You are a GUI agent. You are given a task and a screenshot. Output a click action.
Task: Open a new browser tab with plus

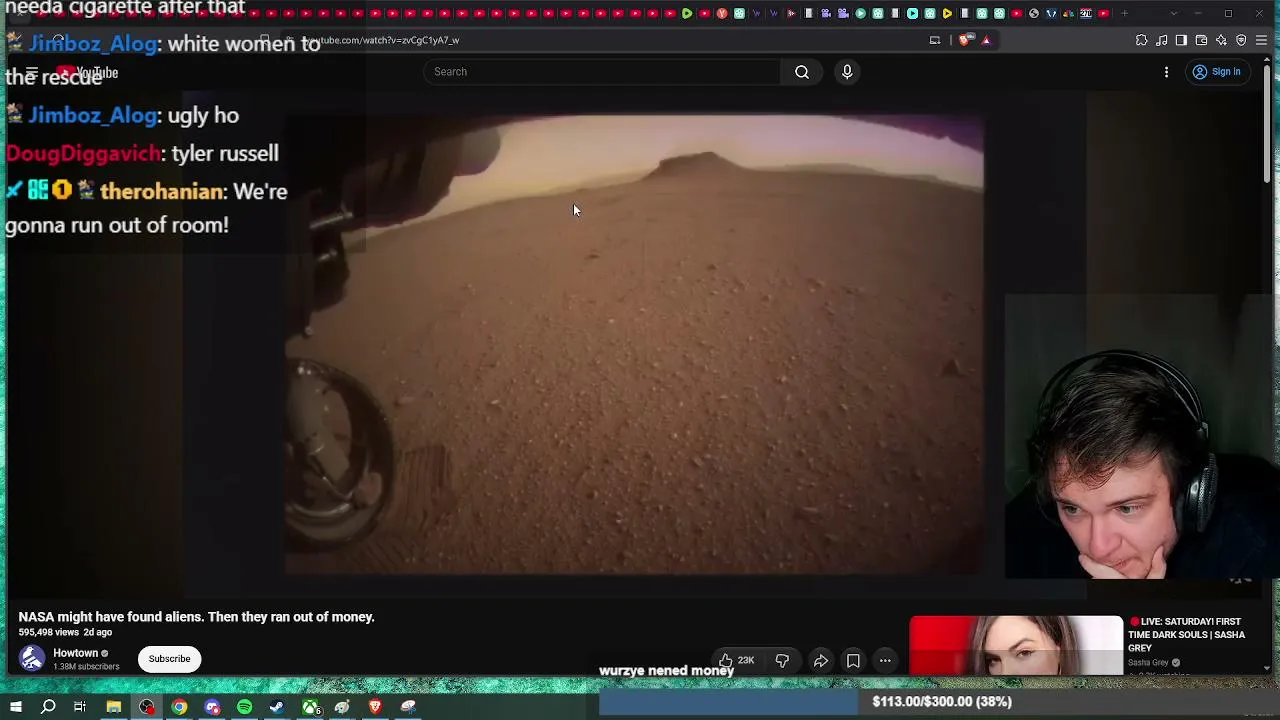point(1125,13)
